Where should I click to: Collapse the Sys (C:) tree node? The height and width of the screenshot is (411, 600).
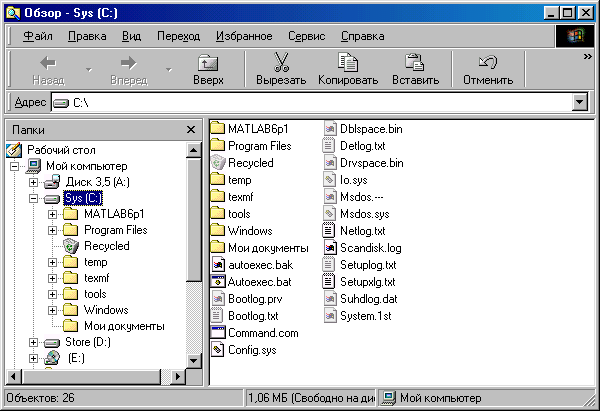33,198
